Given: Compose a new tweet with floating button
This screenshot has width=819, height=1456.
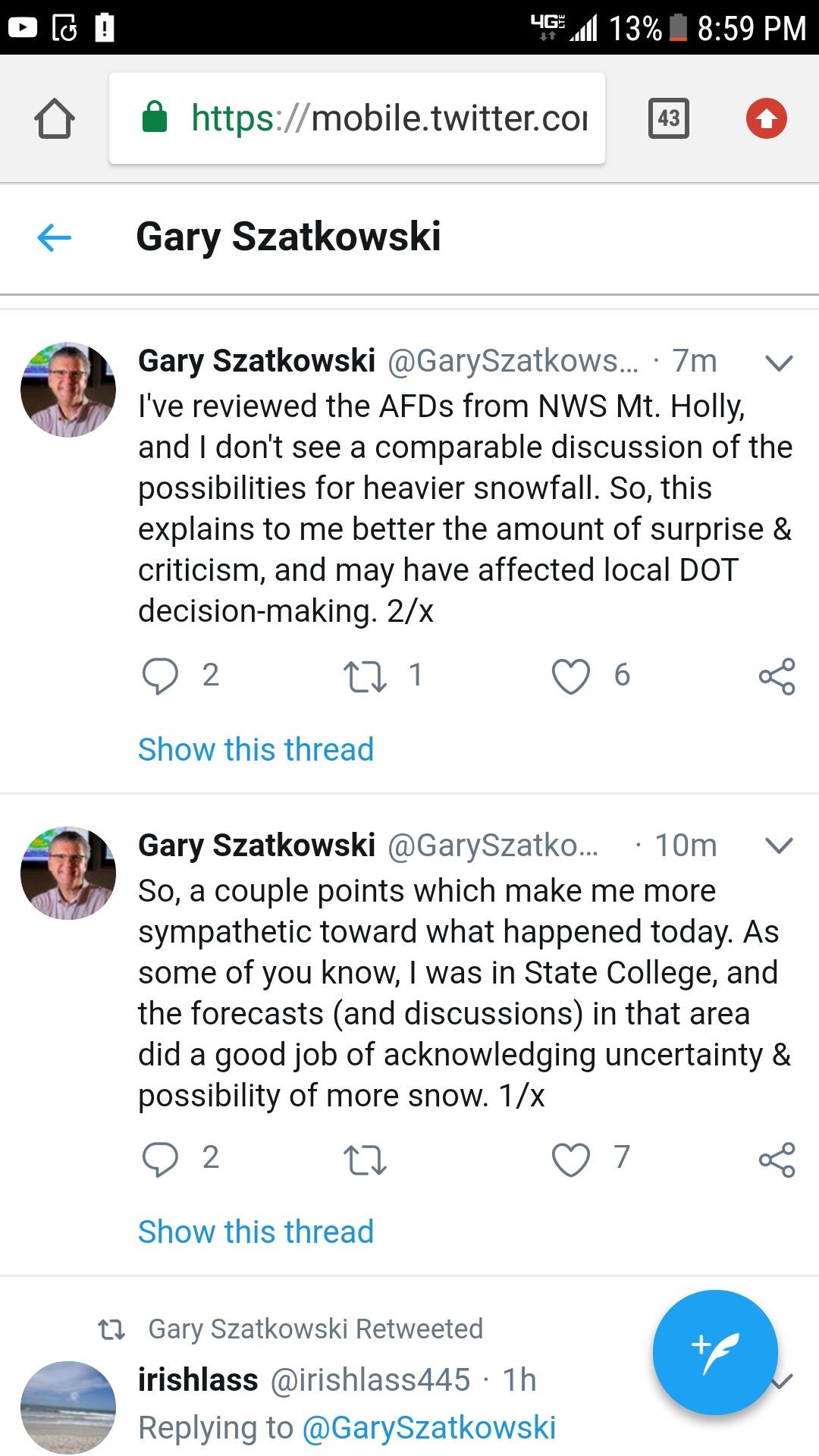Looking at the screenshot, I should click(715, 1352).
